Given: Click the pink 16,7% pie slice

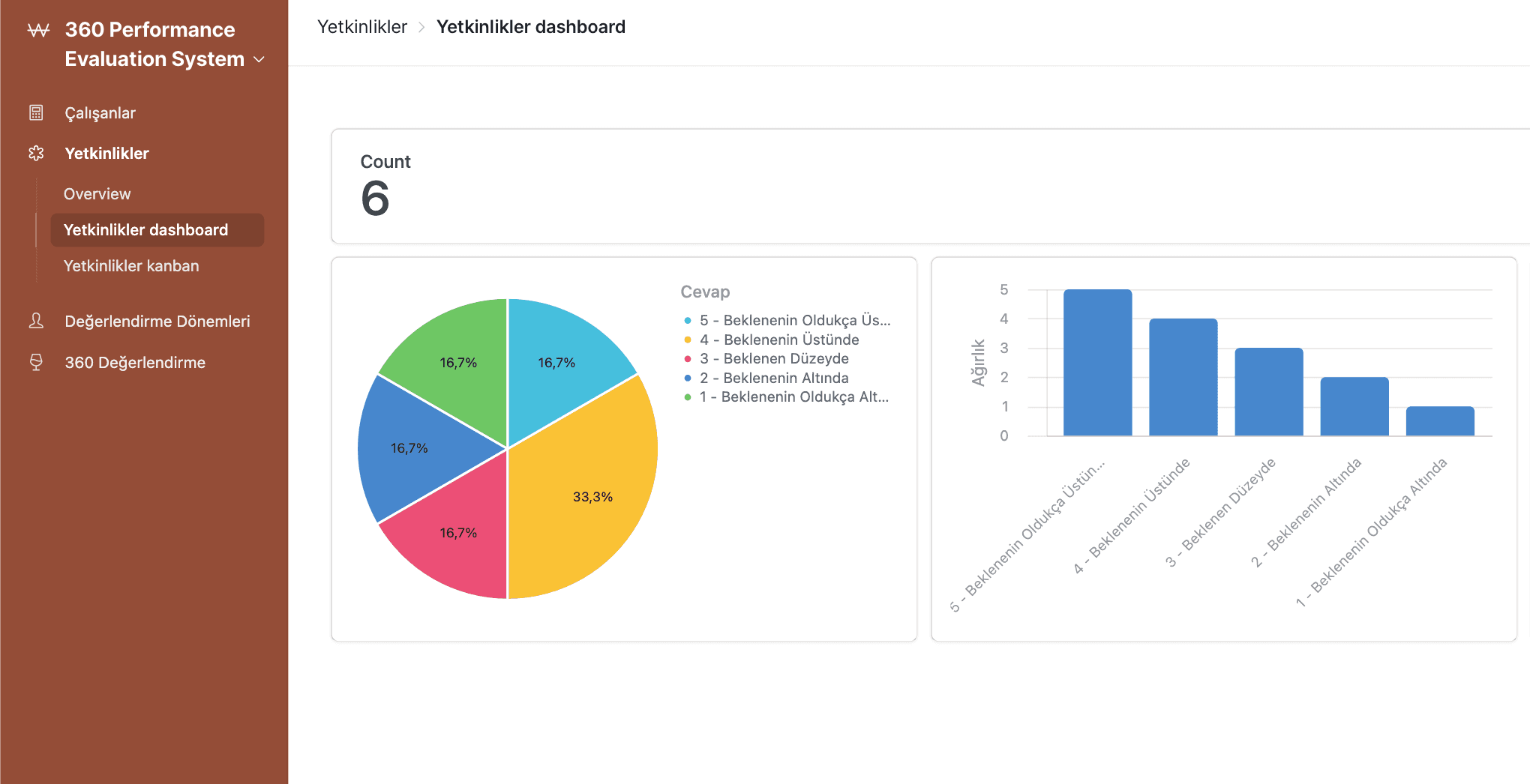Looking at the screenshot, I should tap(458, 532).
